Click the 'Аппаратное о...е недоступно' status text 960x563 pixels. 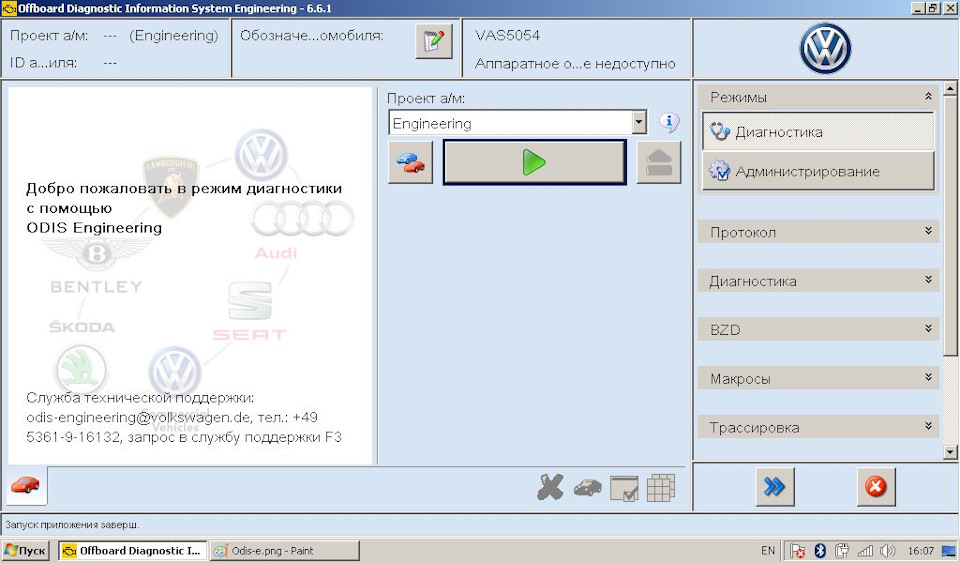pyautogui.click(x=575, y=64)
